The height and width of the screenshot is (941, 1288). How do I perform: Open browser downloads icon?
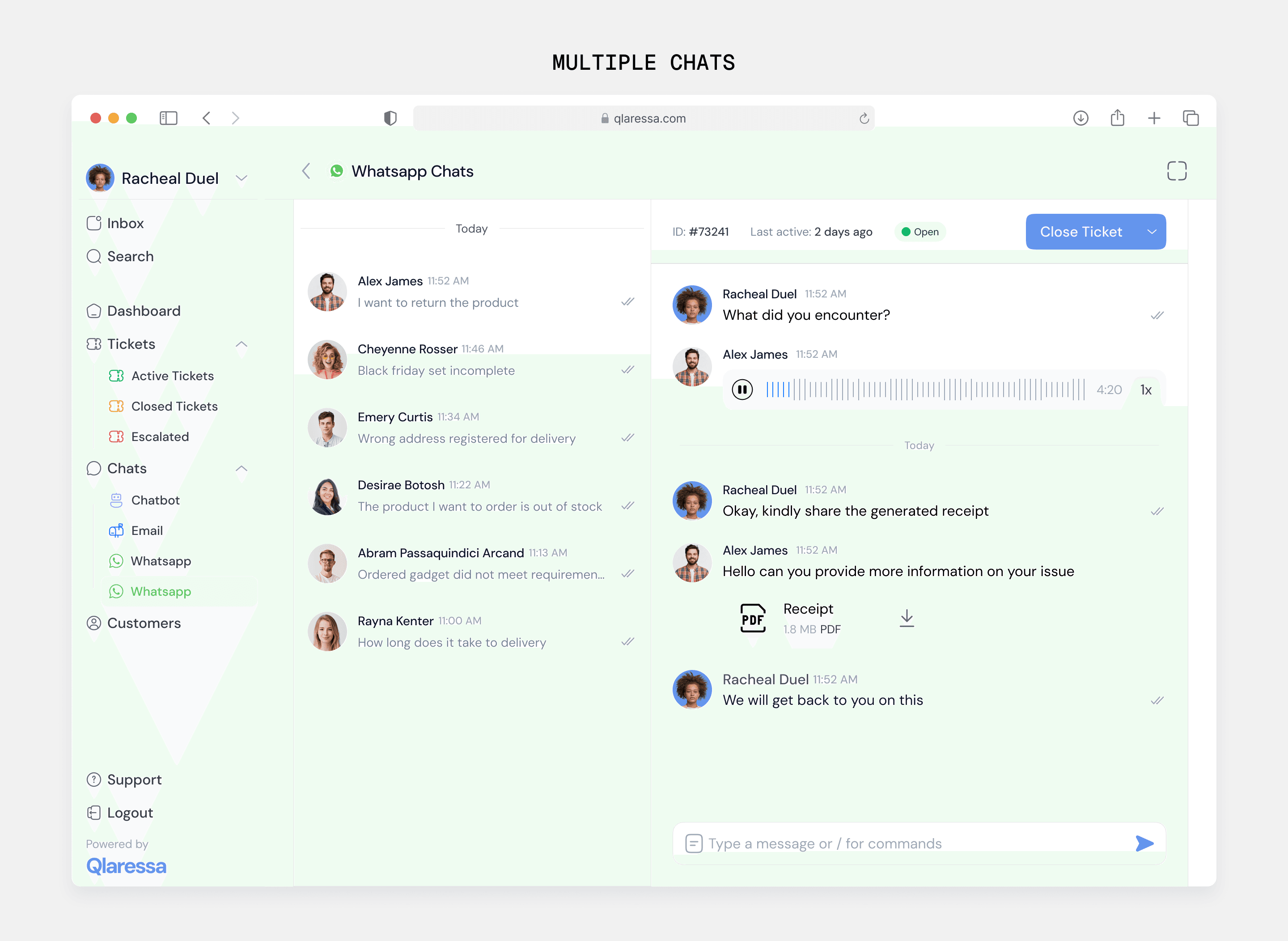click(x=1080, y=118)
